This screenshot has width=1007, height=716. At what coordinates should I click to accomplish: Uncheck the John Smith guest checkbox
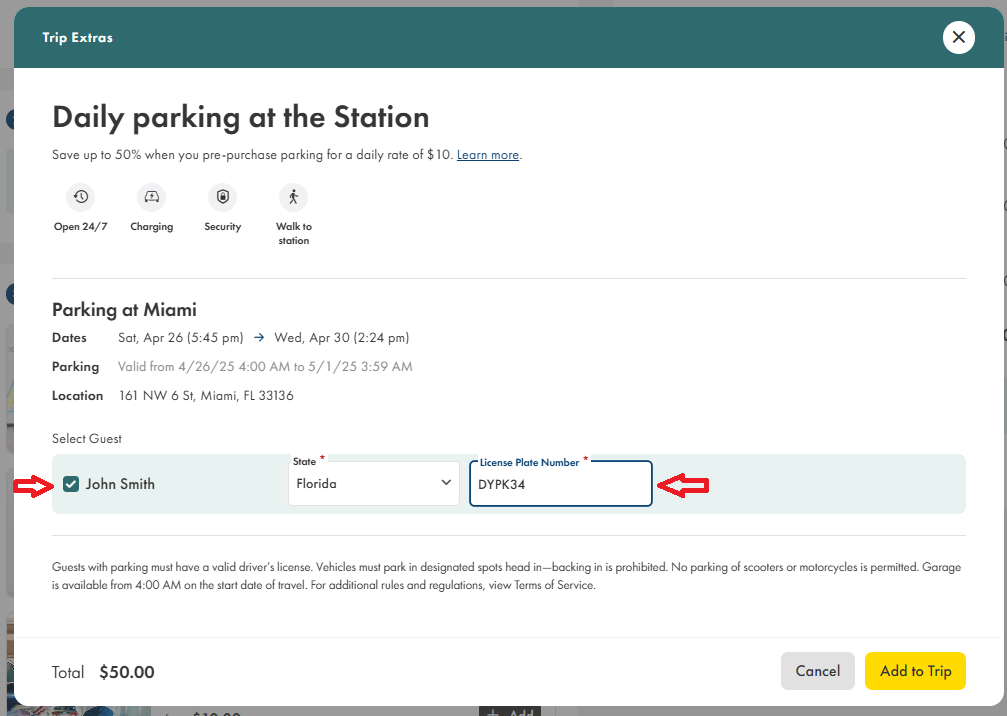tap(71, 484)
